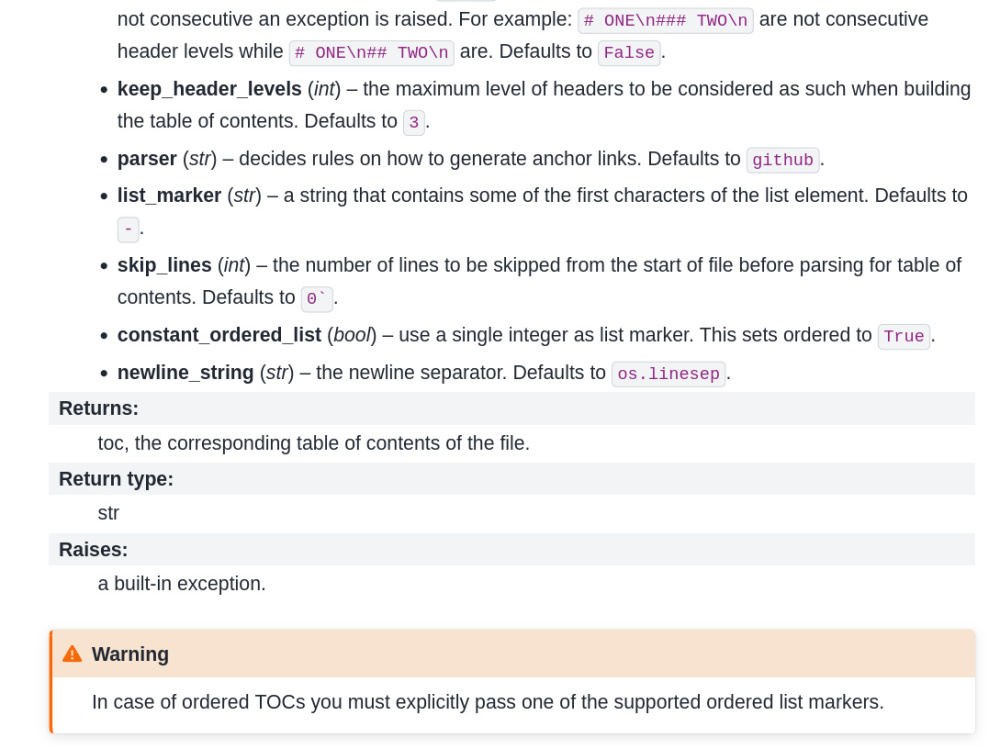1000x749 pixels.
Task: Select the skip_lines parameter name
Action: pyautogui.click(x=164, y=265)
